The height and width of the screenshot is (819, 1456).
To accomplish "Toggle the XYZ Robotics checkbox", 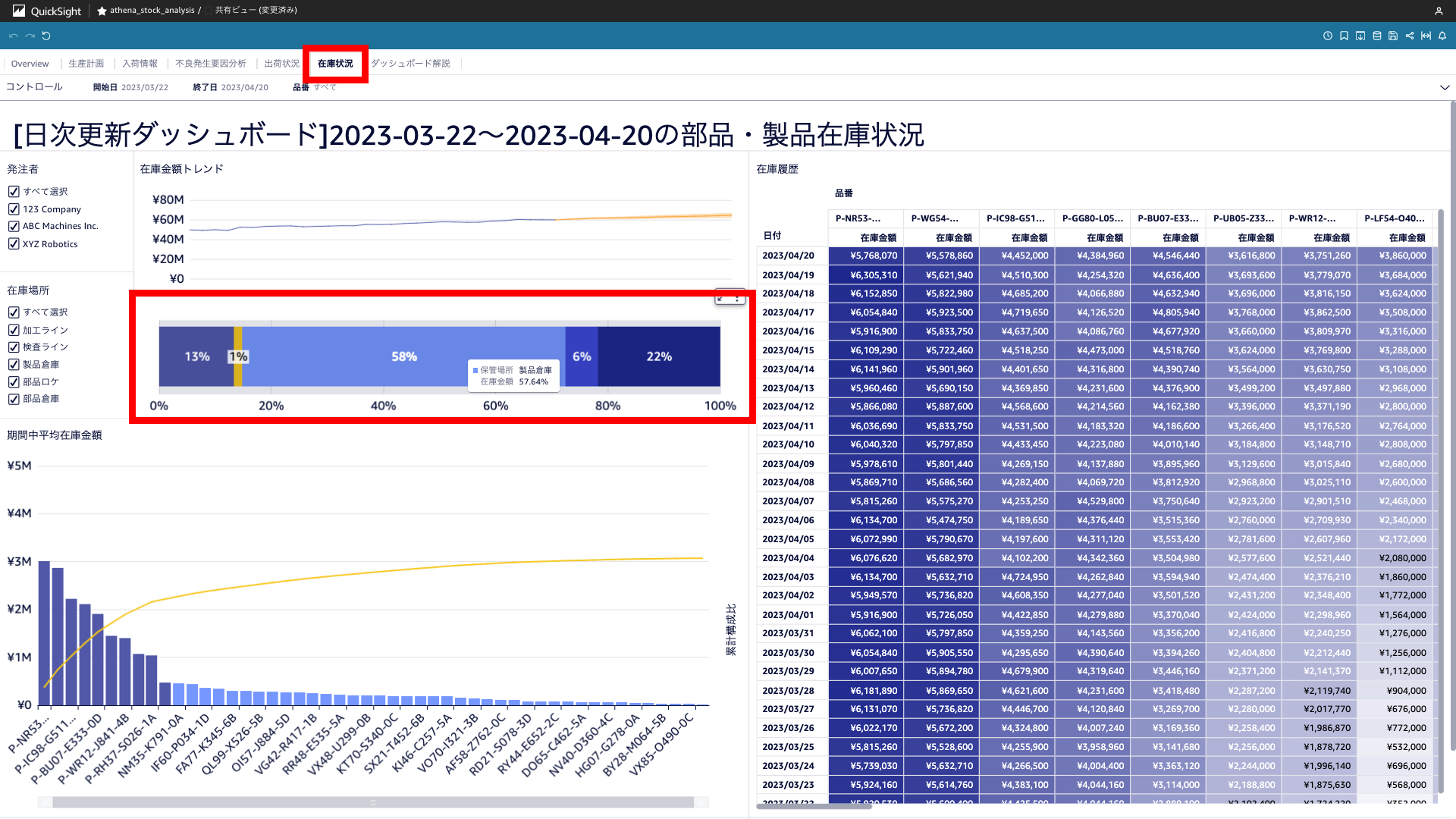I will (x=14, y=244).
